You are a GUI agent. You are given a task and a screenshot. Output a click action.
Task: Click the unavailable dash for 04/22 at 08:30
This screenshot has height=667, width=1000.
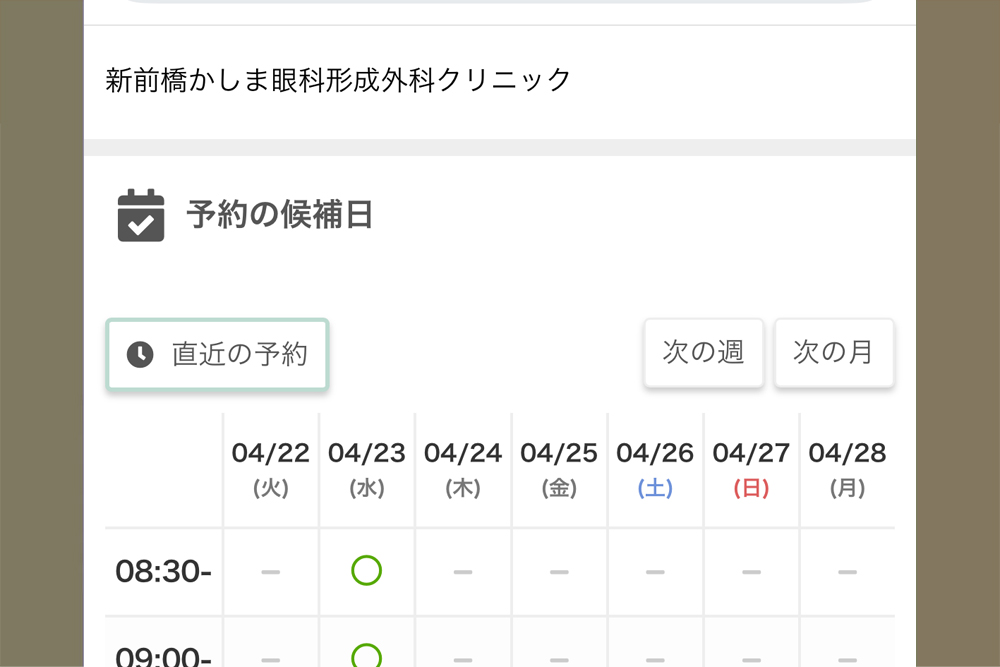pos(270,572)
